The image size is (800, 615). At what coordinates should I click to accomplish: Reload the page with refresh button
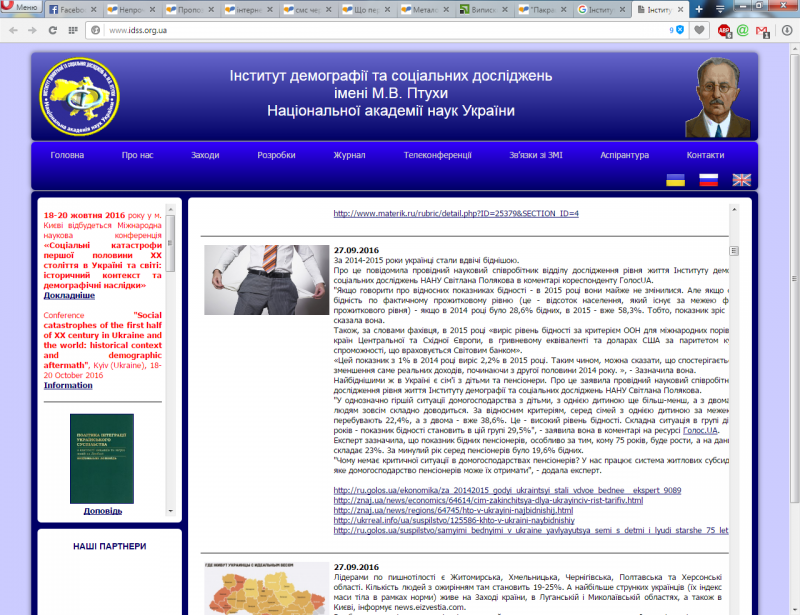click(x=54, y=30)
